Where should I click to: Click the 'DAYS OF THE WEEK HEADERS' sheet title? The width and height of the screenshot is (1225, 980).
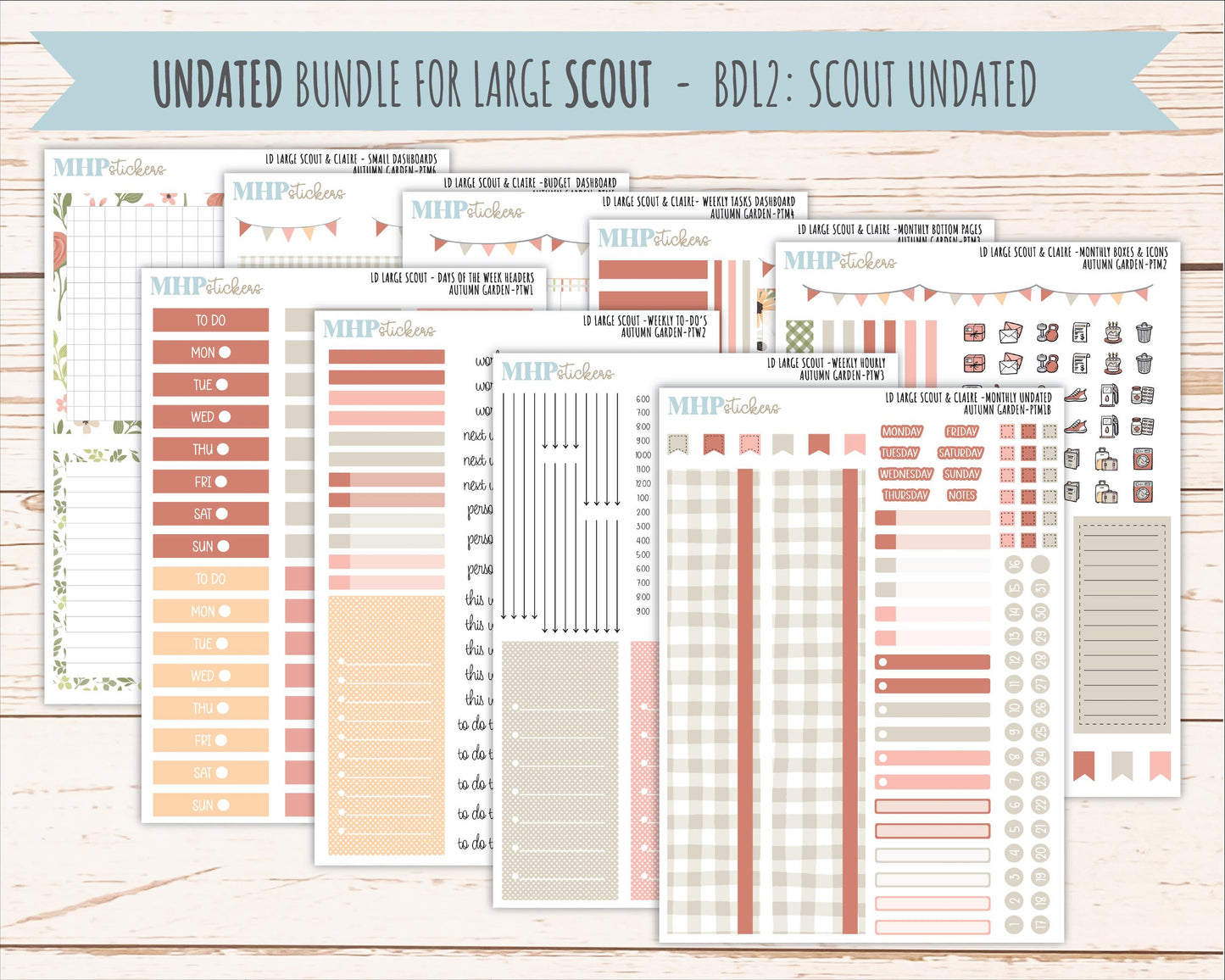pos(486,277)
